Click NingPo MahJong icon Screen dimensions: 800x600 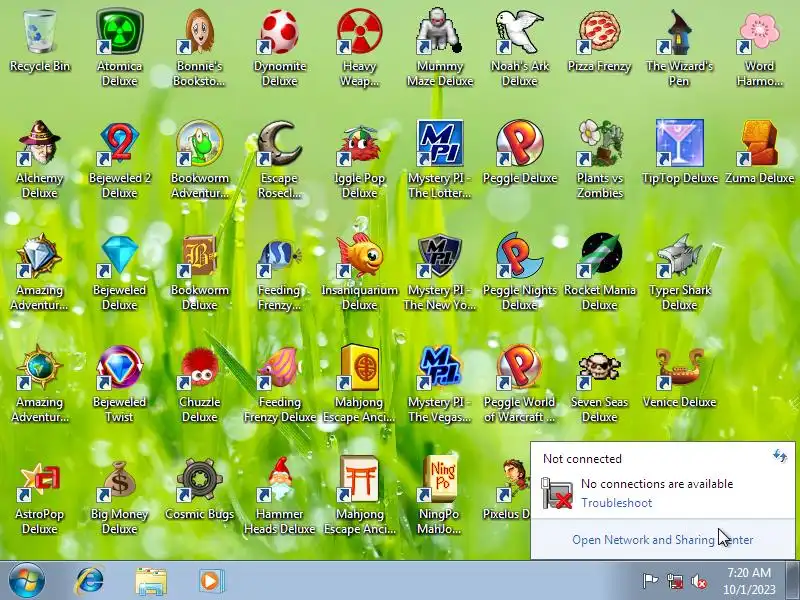click(439, 480)
